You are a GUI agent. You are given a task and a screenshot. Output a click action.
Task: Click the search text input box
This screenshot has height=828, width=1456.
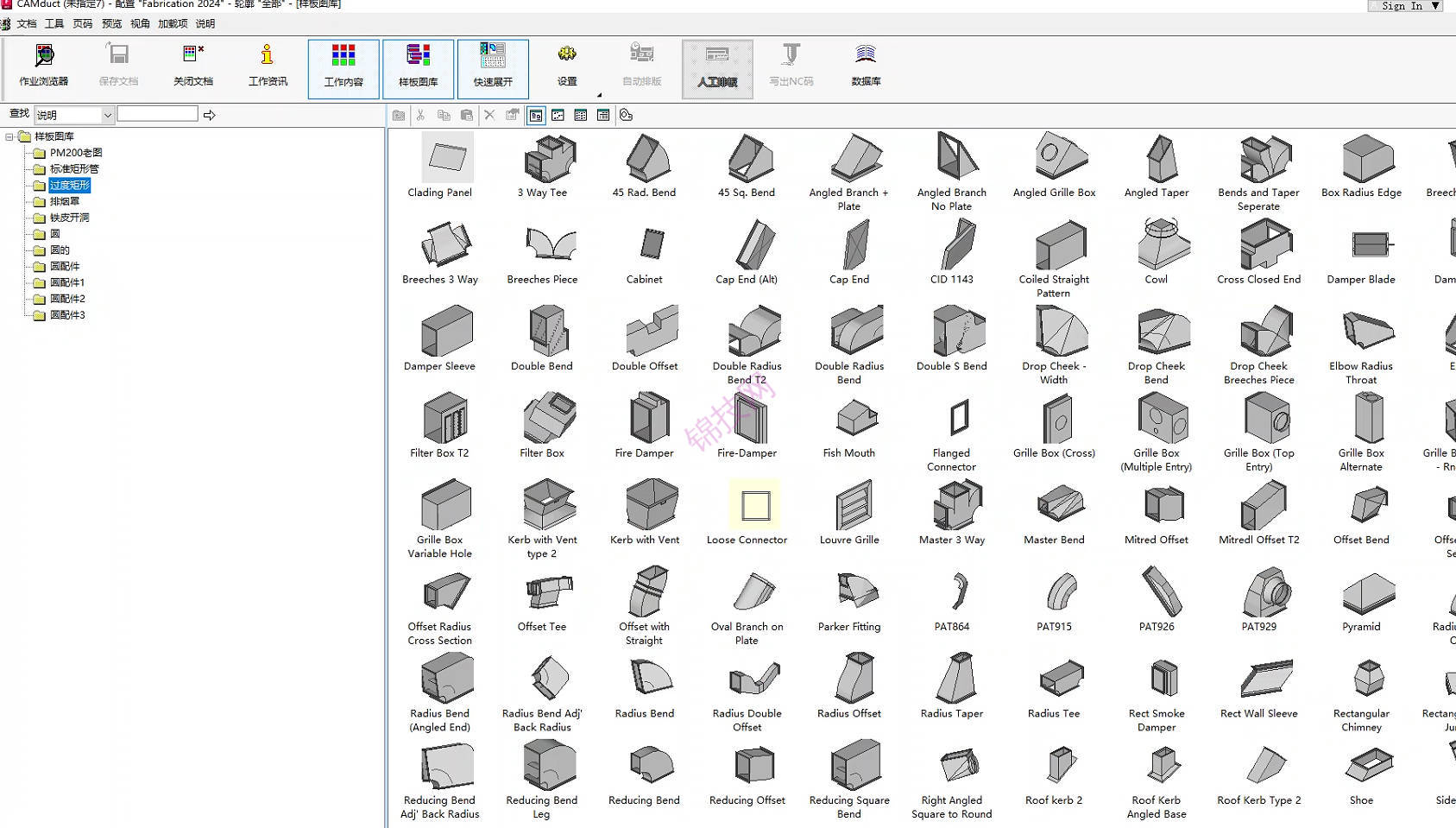point(157,114)
